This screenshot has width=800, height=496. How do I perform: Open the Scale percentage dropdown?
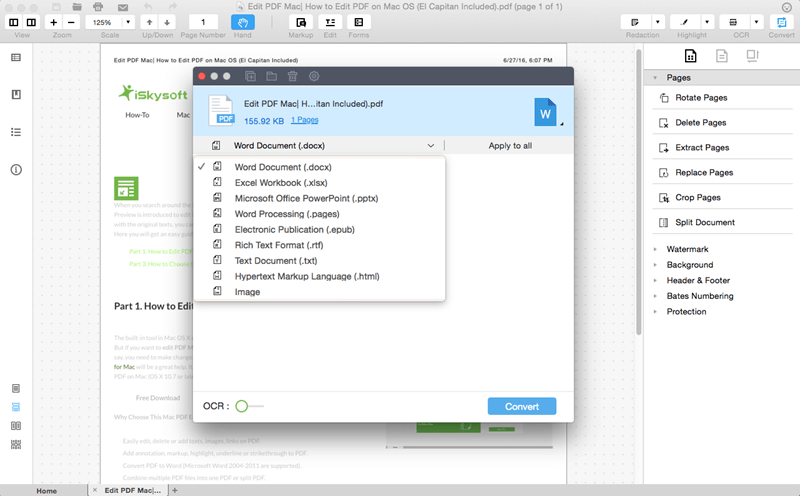pyautogui.click(x=128, y=22)
